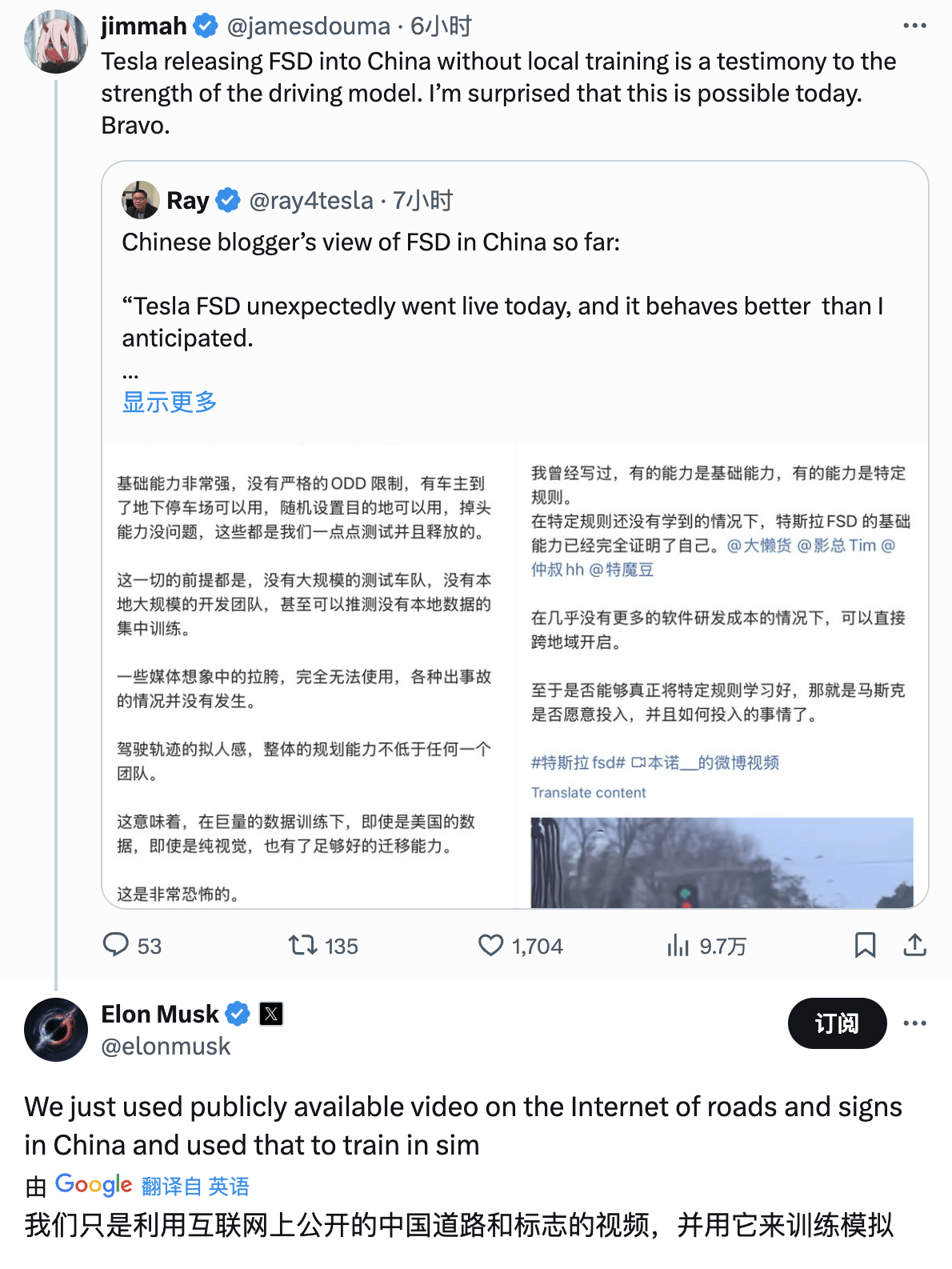
Task: Click the reply comment icon with 53
Action: coord(116,945)
